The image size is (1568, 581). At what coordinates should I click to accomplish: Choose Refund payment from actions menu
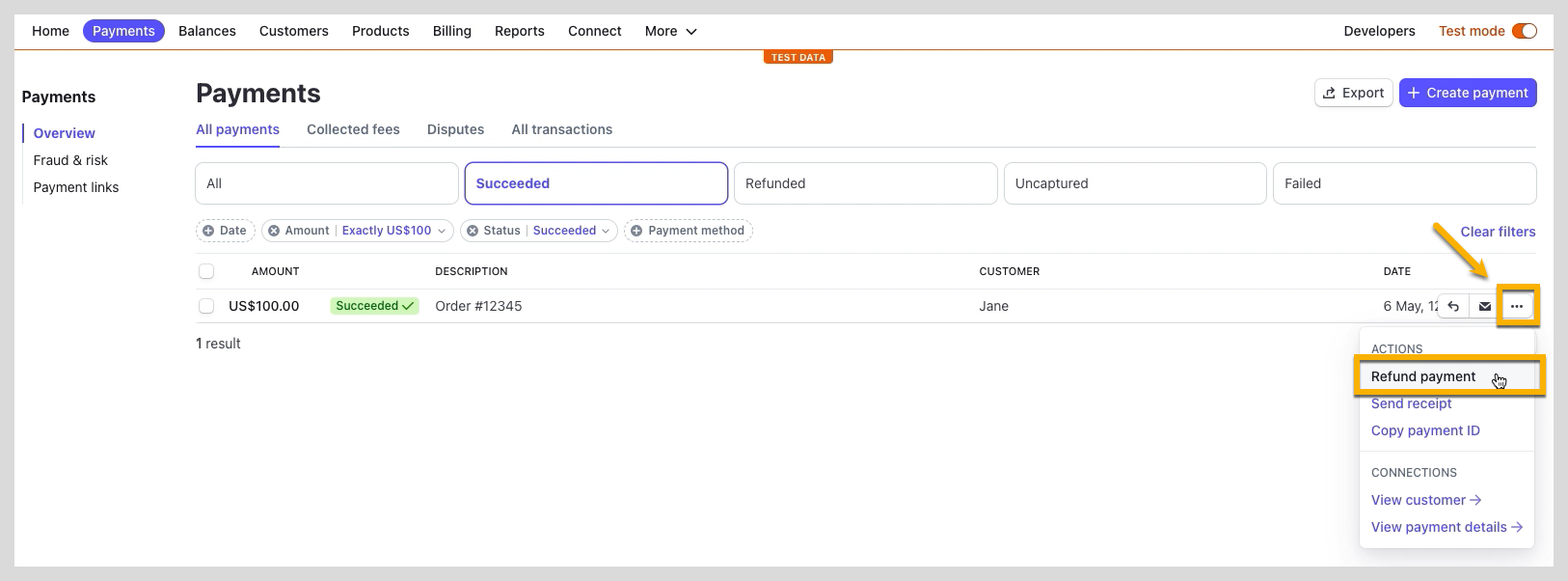click(1423, 376)
